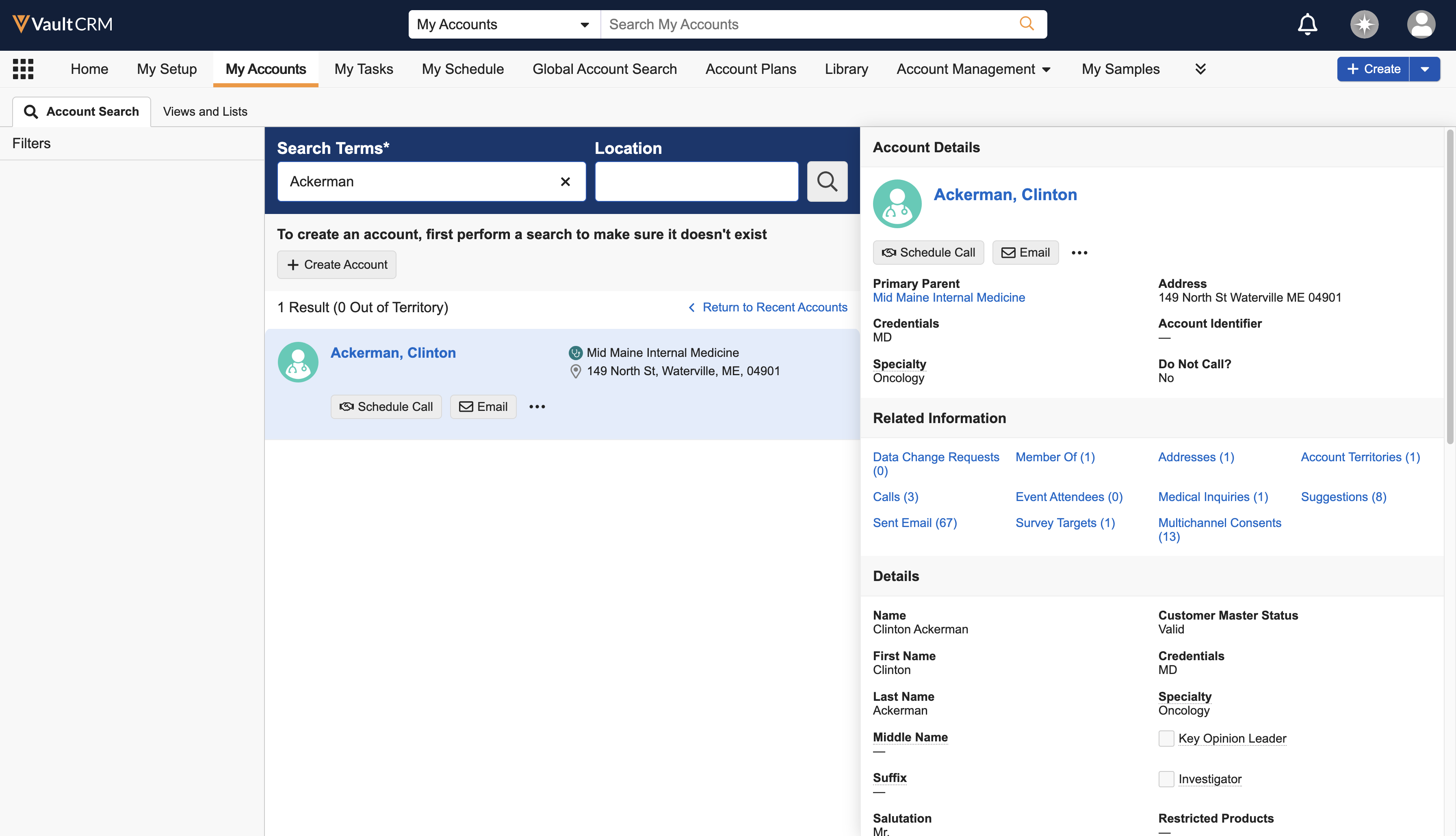Open the My Samples tab
The image size is (1456, 836).
pyautogui.click(x=1120, y=69)
